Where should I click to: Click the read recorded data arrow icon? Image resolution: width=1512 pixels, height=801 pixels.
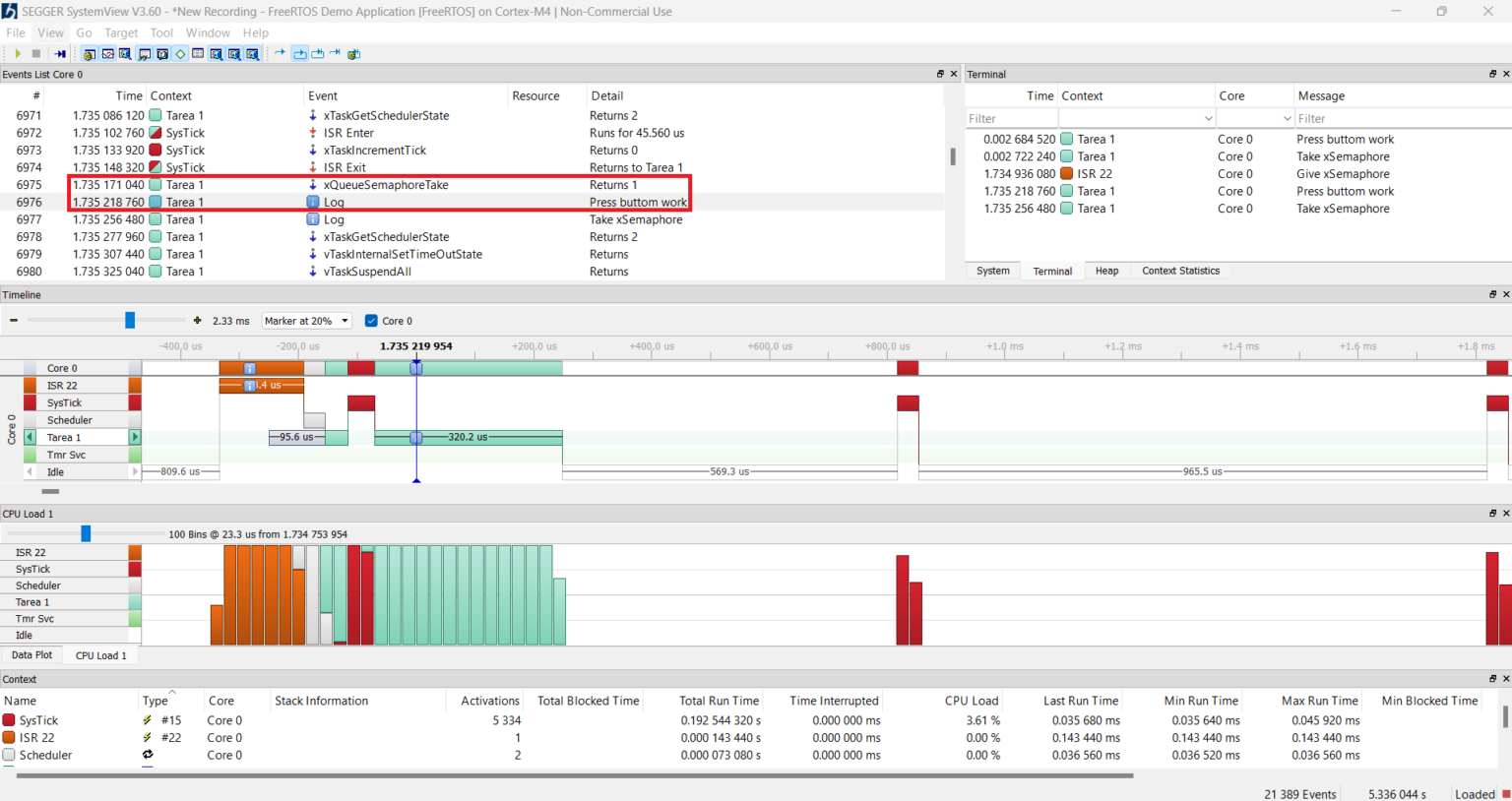coord(60,54)
